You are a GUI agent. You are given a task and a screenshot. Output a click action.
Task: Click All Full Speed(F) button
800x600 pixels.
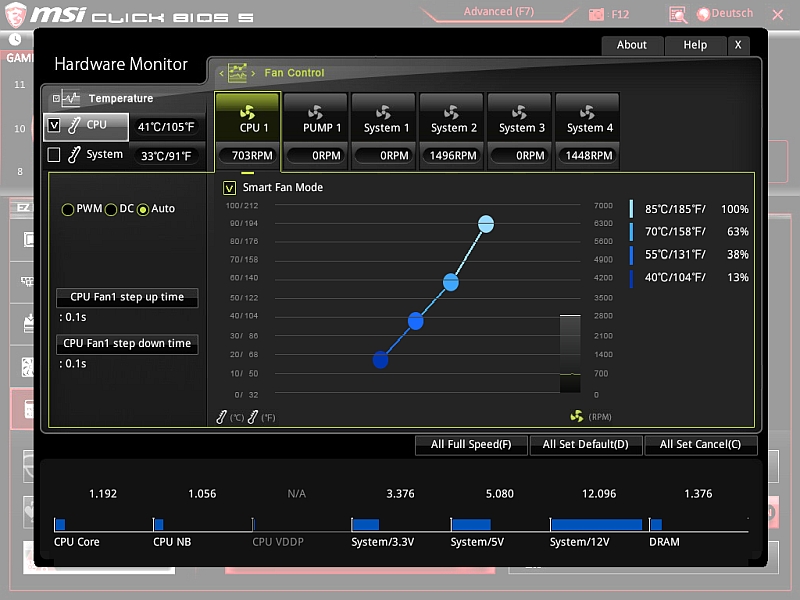coord(471,444)
